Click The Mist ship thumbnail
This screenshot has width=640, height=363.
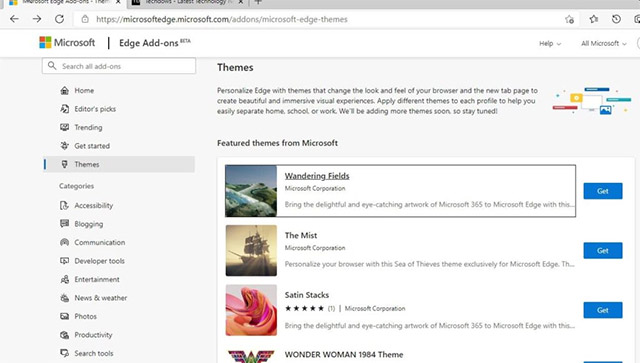[251, 250]
